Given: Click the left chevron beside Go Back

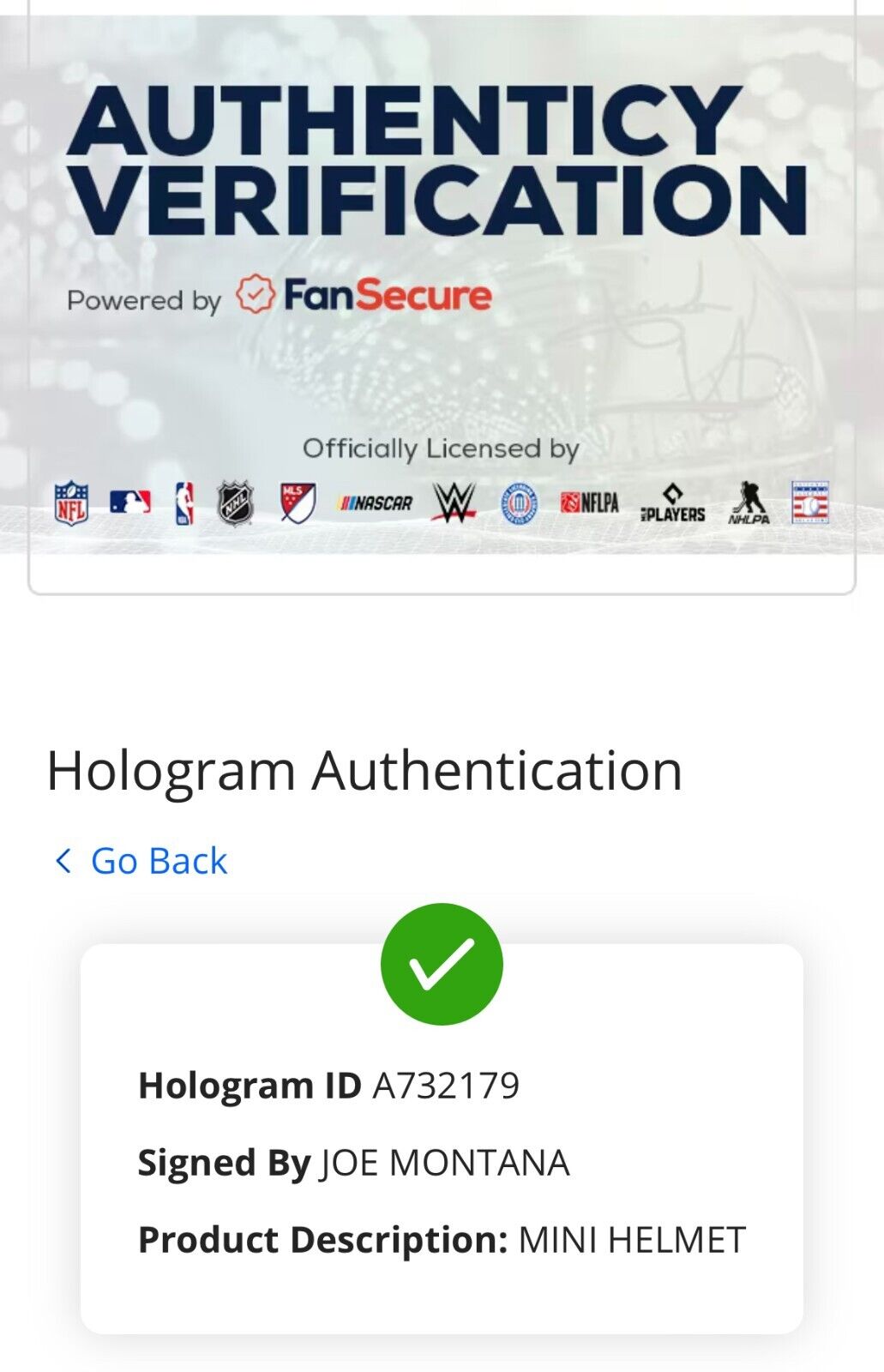Looking at the screenshot, I should [x=63, y=861].
